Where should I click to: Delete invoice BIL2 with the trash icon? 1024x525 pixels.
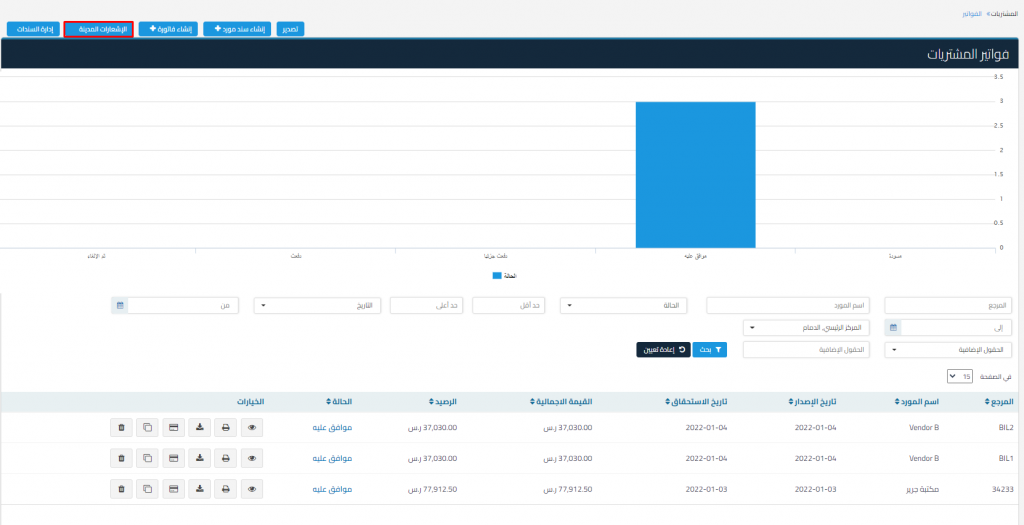(121, 427)
